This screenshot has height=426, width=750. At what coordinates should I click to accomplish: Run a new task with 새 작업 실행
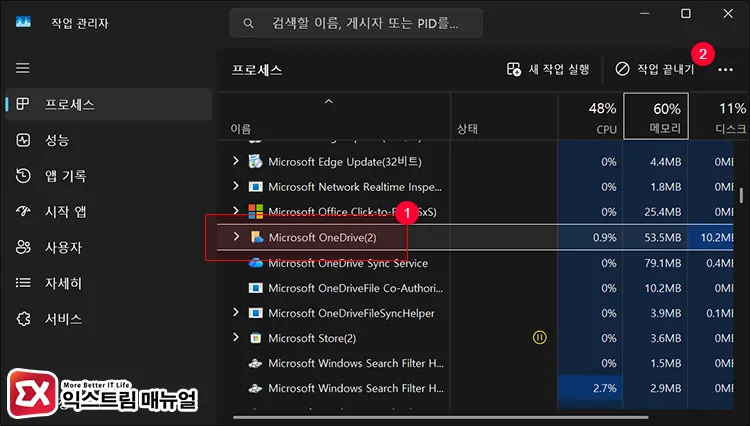pyautogui.click(x=548, y=69)
